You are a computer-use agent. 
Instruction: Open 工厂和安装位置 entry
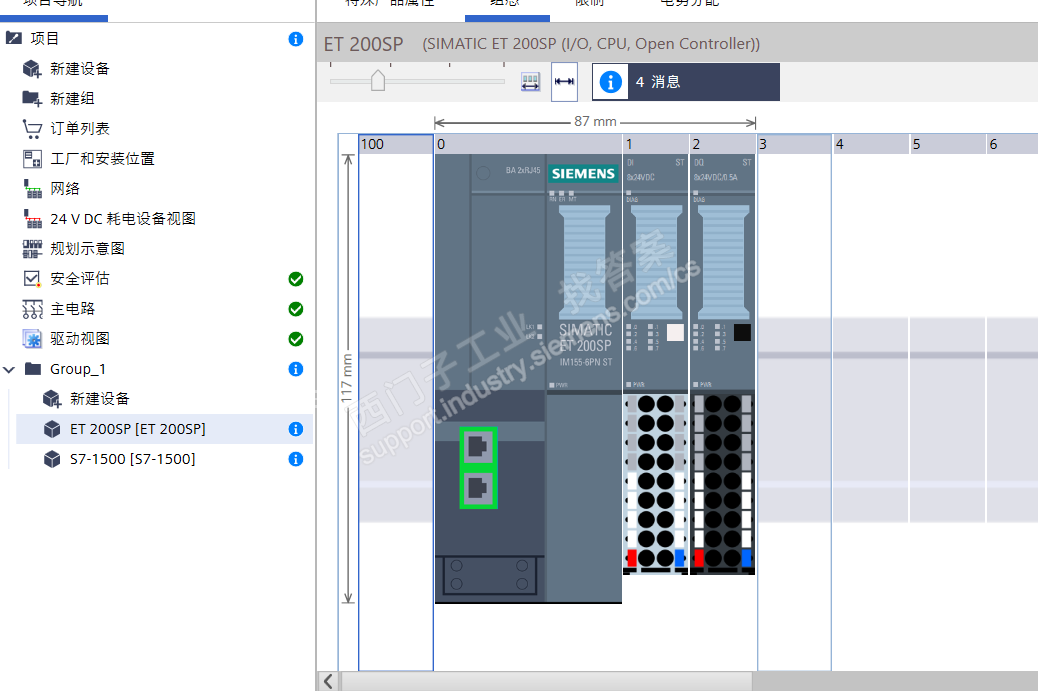pos(102,159)
